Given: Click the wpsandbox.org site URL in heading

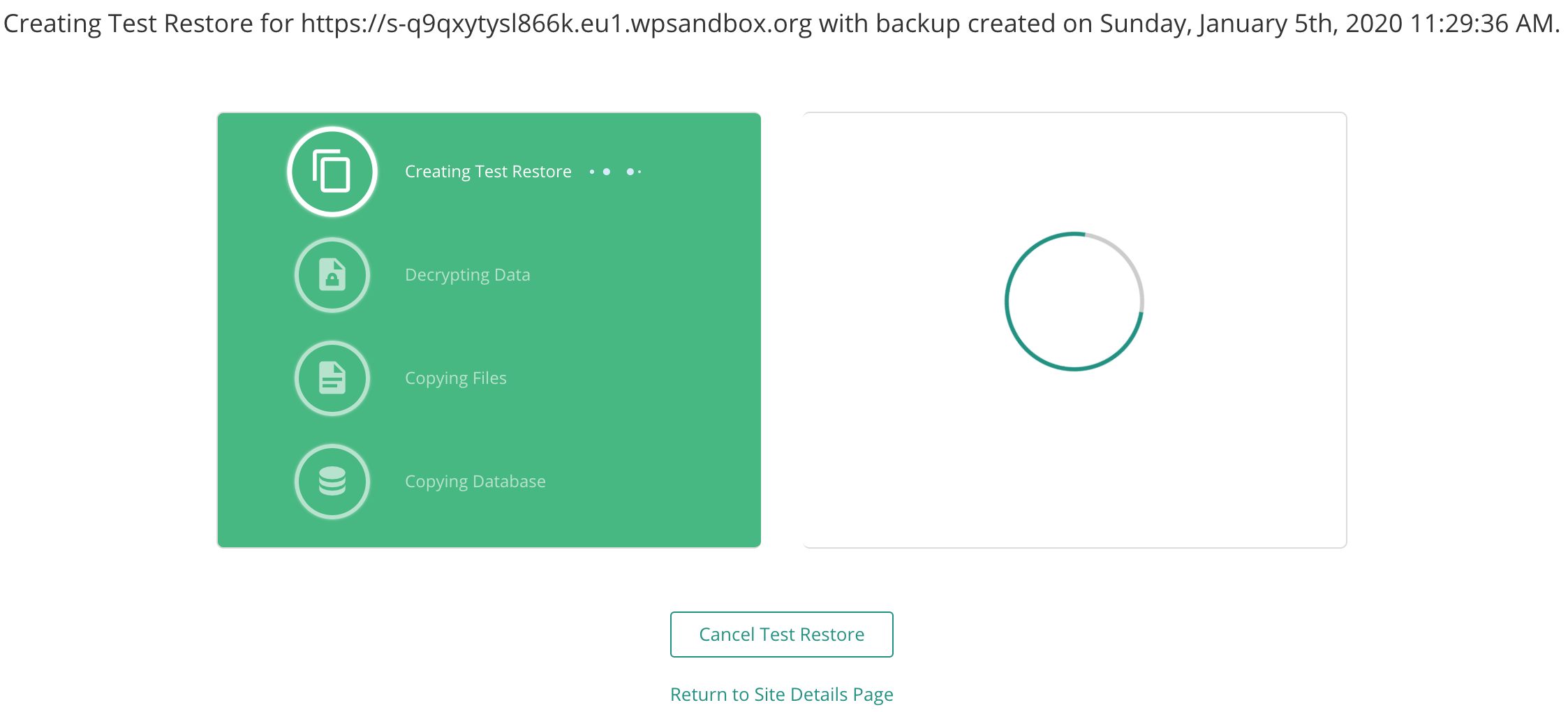Looking at the screenshot, I should click(x=556, y=24).
